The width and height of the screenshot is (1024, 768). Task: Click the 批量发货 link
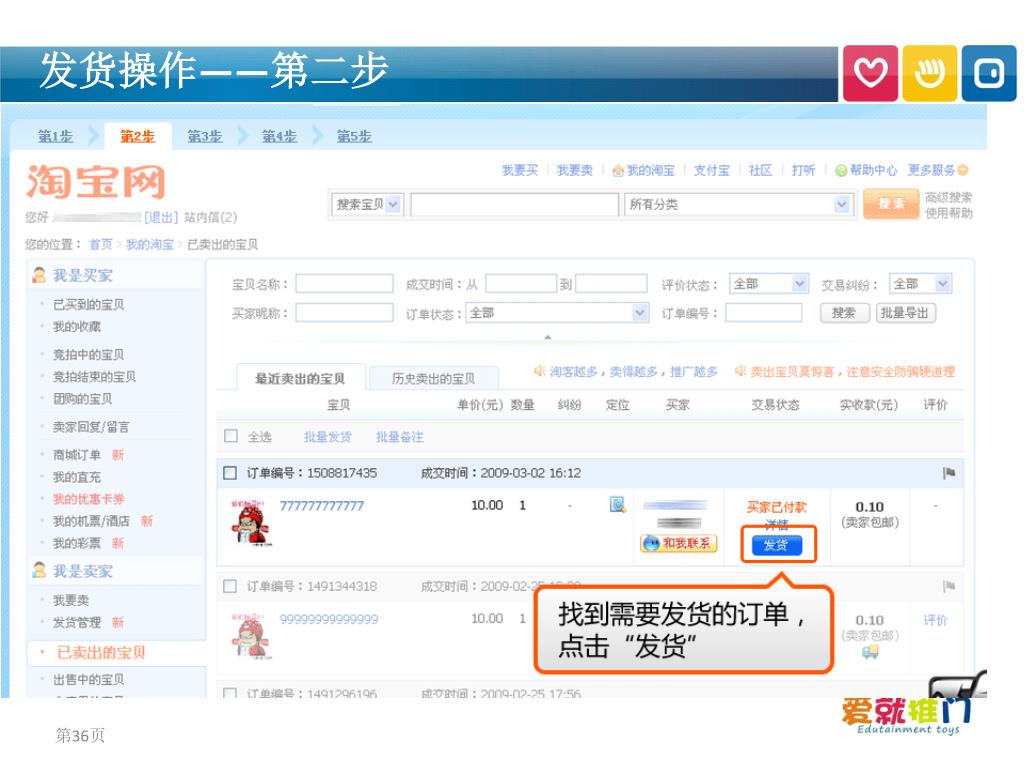[x=328, y=437]
